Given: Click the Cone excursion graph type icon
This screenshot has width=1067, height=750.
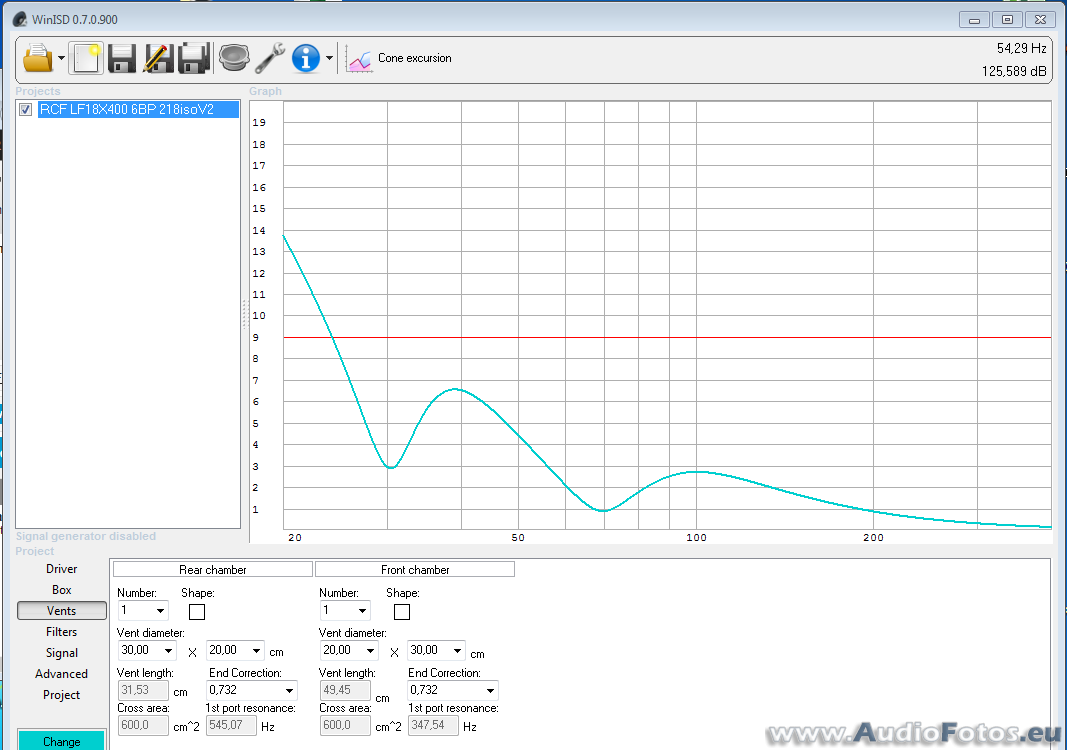Looking at the screenshot, I should click(359, 59).
